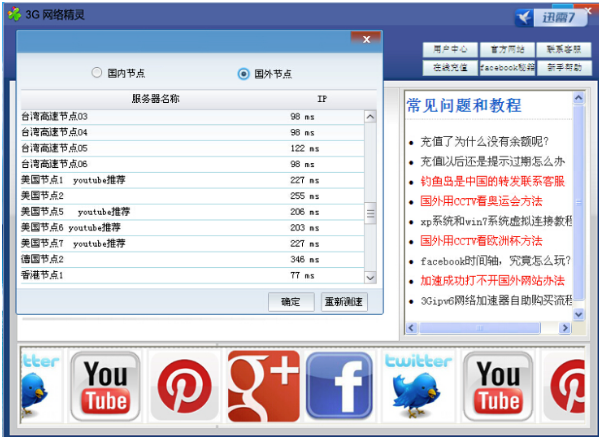Close the node selection dialog
Viewport: 599px width, 437px height.
point(366,39)
